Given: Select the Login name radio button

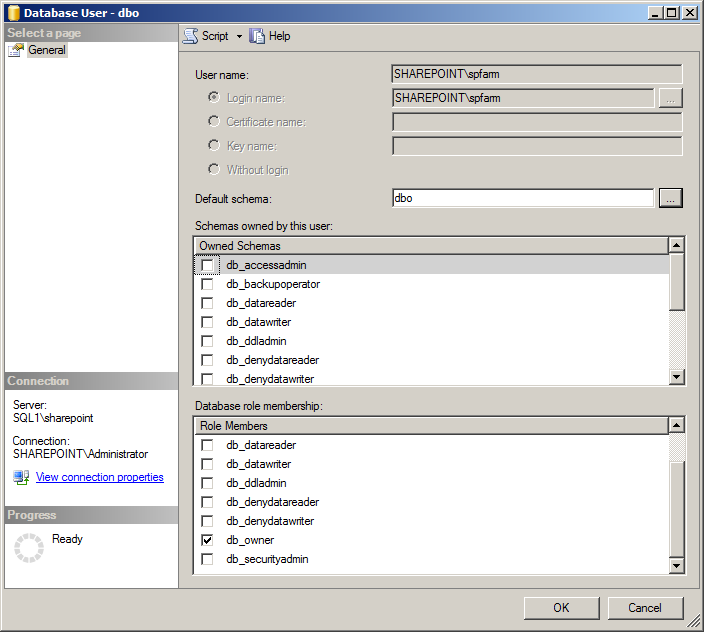Looking at the screenshot, I should click(214, 97).
